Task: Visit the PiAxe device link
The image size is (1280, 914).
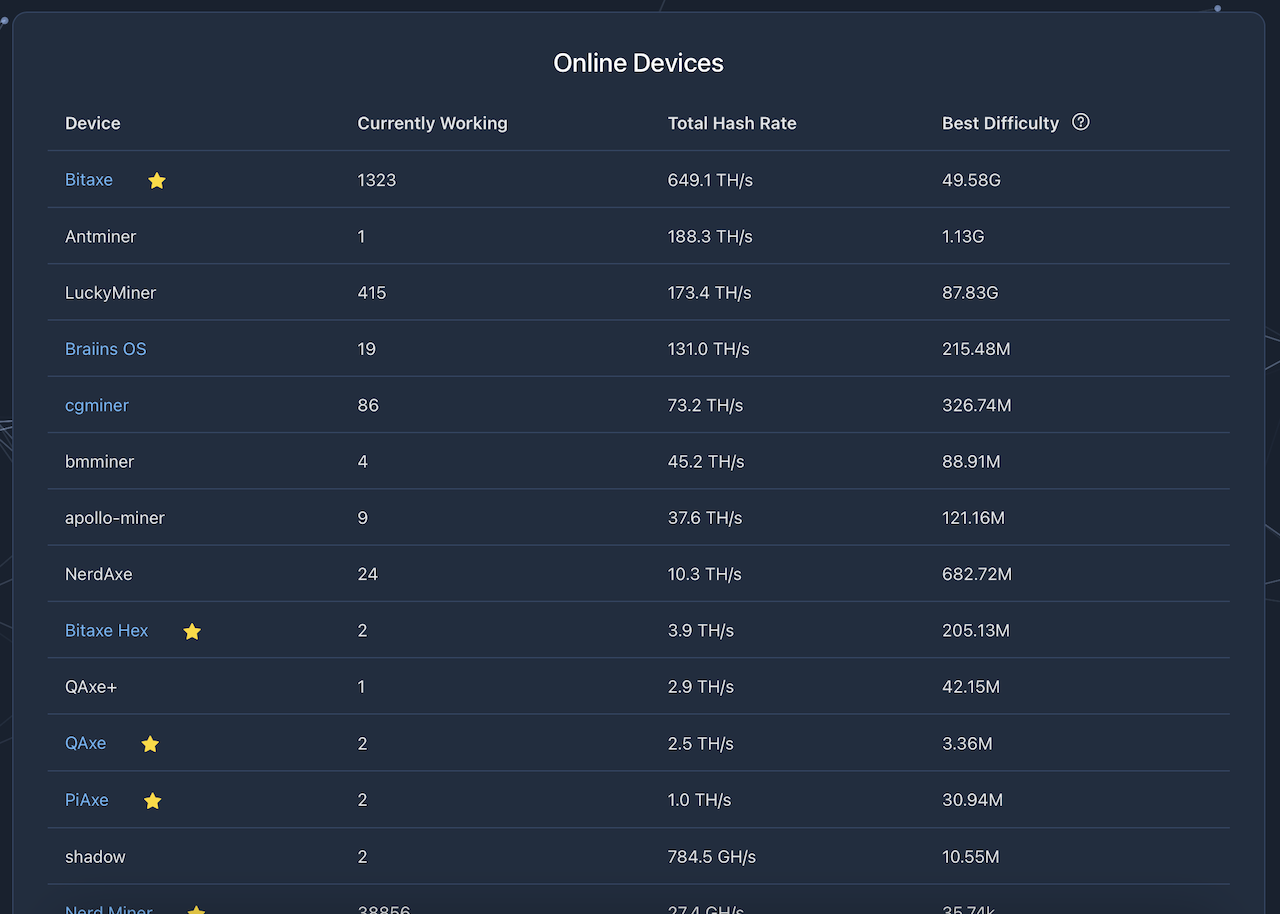Action: 86,800
